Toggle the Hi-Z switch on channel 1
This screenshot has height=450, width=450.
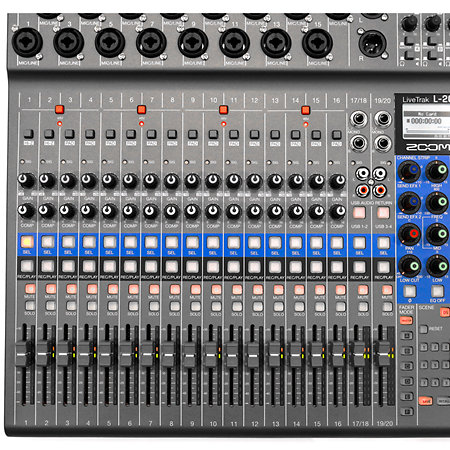pyautogui.click(x=29, y=134)
